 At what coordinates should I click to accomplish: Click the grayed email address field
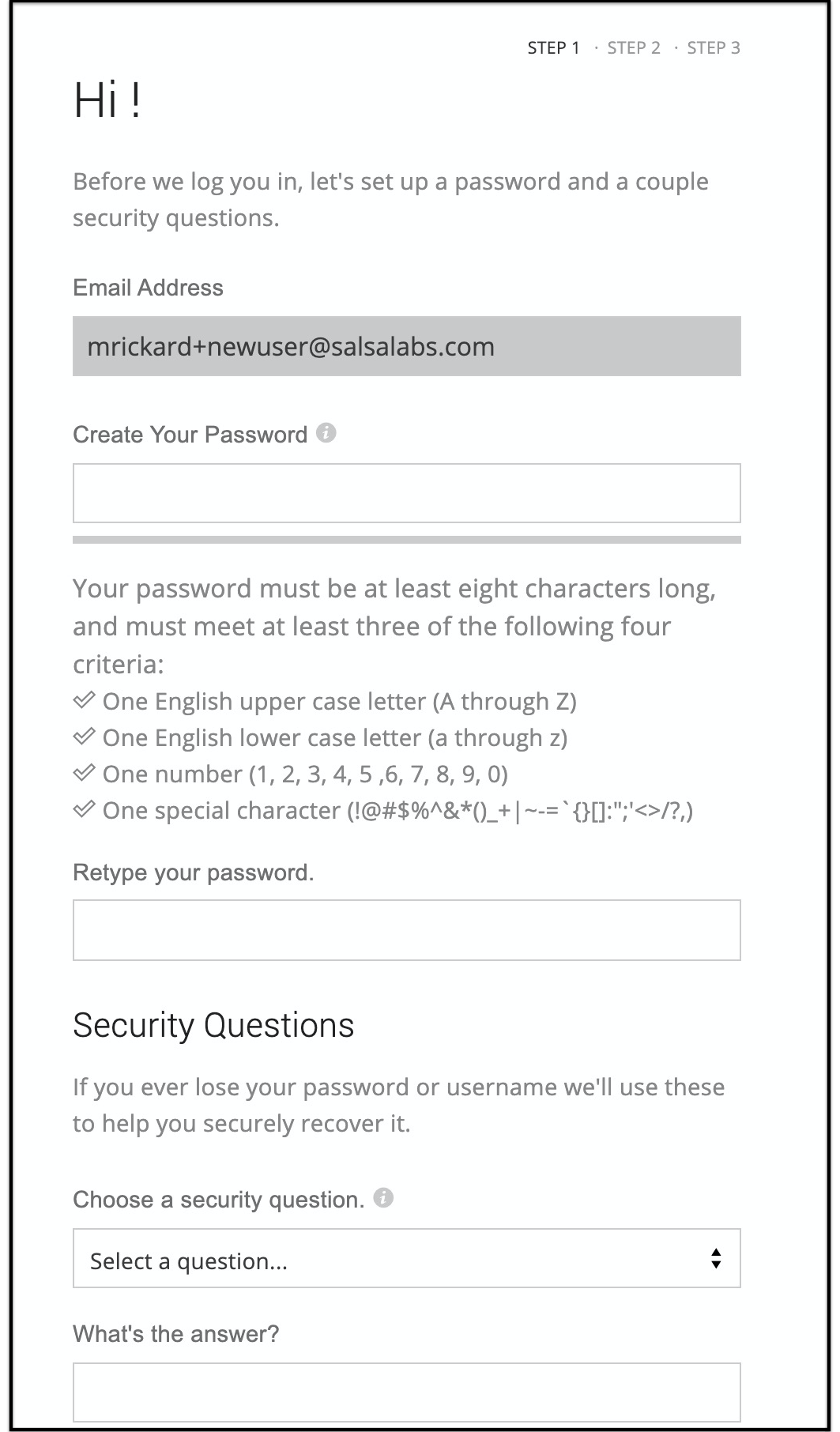(407, 345)
